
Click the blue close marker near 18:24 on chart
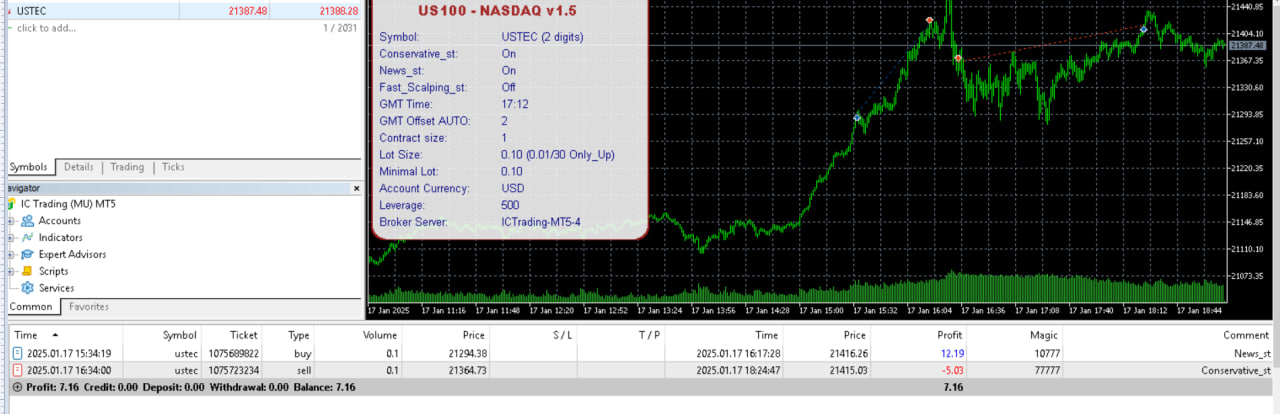tap(1143, 31)
